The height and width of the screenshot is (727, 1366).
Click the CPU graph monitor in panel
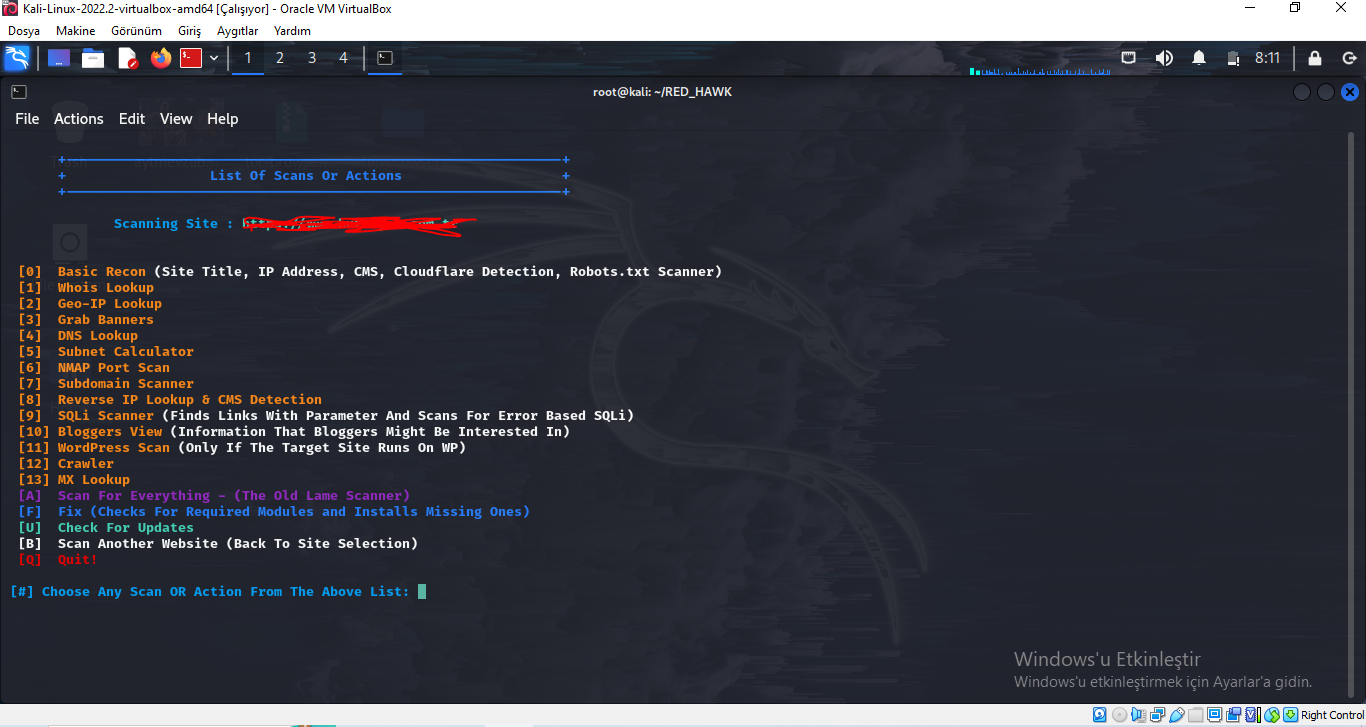(x=1038, y=69)
